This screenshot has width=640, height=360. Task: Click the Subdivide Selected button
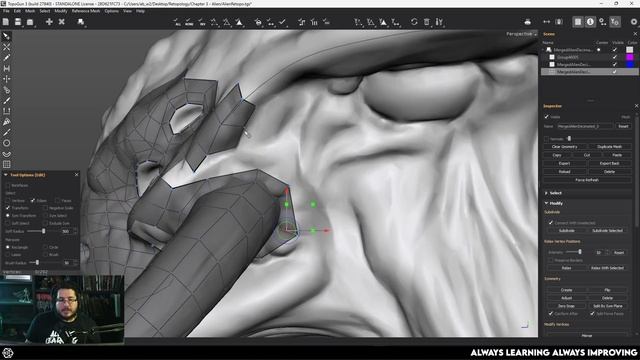click(x=607, y=231)
